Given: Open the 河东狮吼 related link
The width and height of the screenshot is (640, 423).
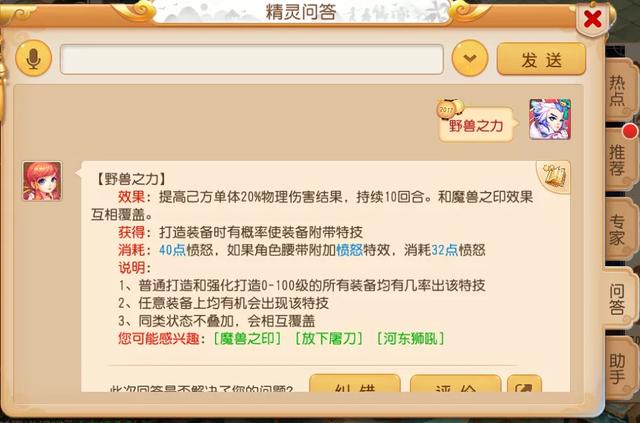Looking at the screenshot, I should point(411,338).
